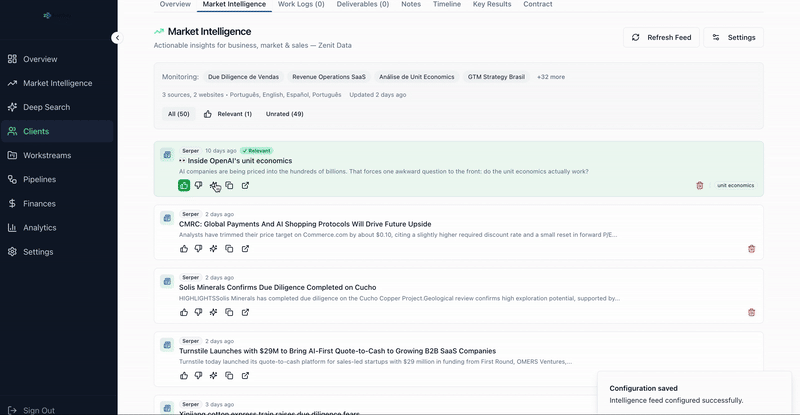Screen dimensions: 800x415
Task: Open the Turnstile article in an external tab
Action: pos(245,375)
